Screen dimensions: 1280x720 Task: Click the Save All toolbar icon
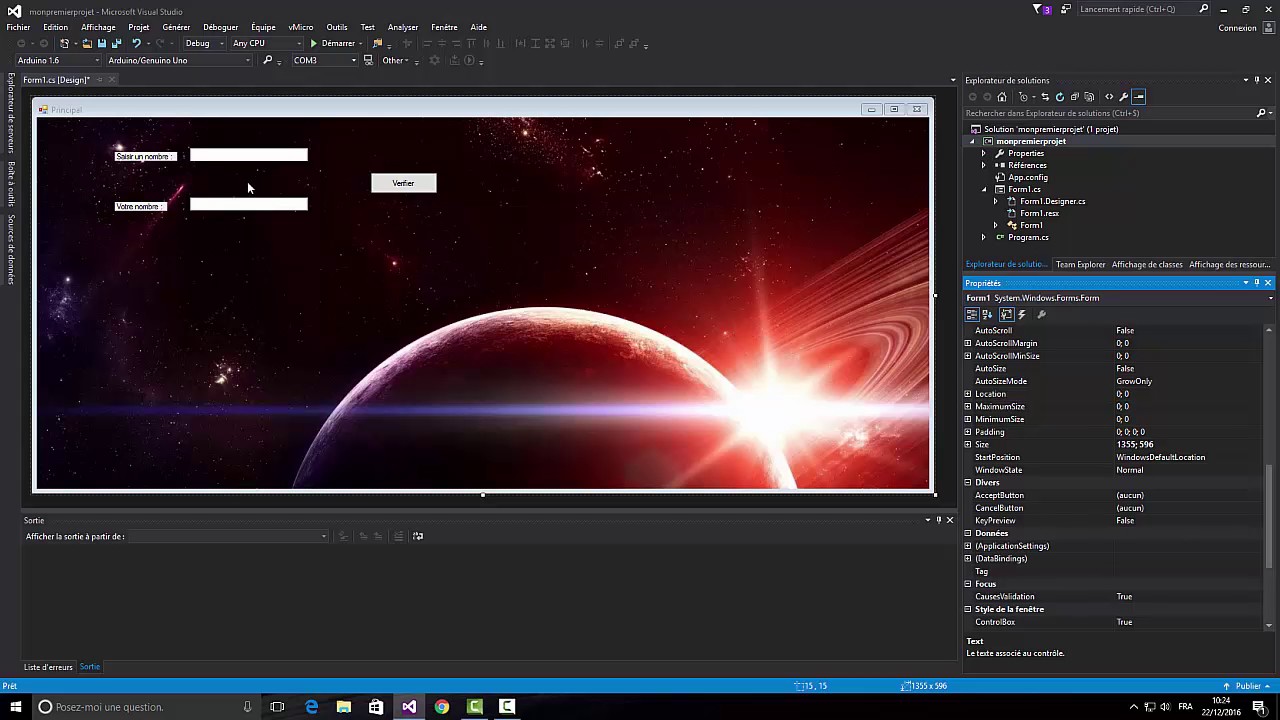click(x=116, y=44)
